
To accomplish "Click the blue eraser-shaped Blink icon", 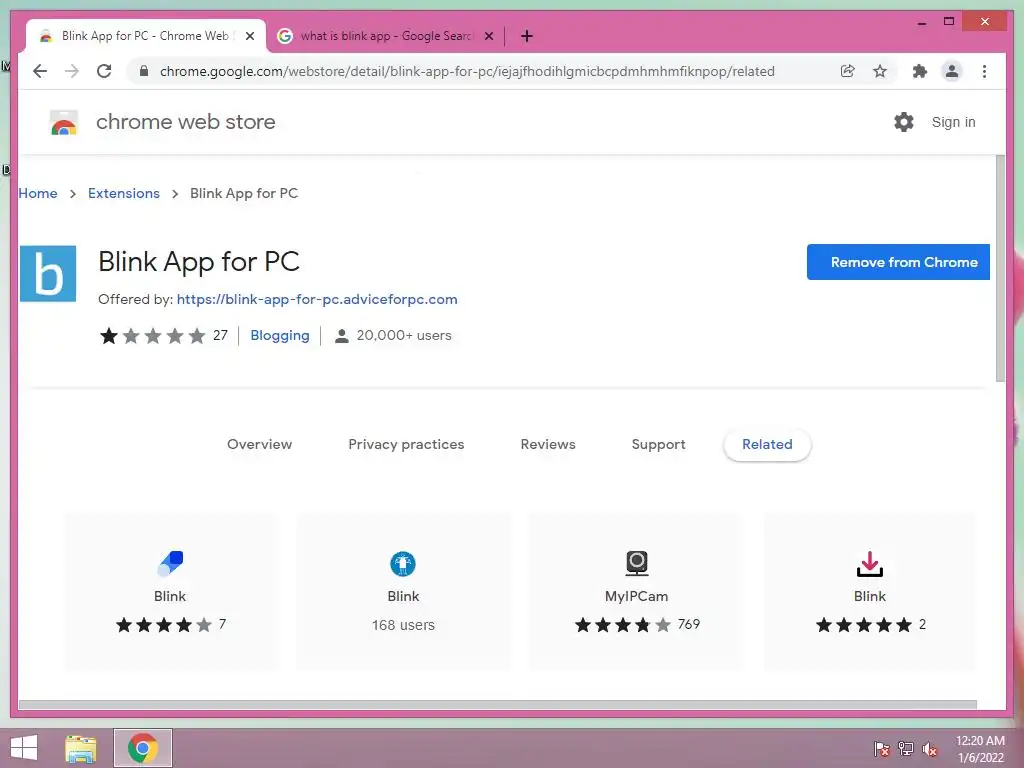I will [170, 564].
